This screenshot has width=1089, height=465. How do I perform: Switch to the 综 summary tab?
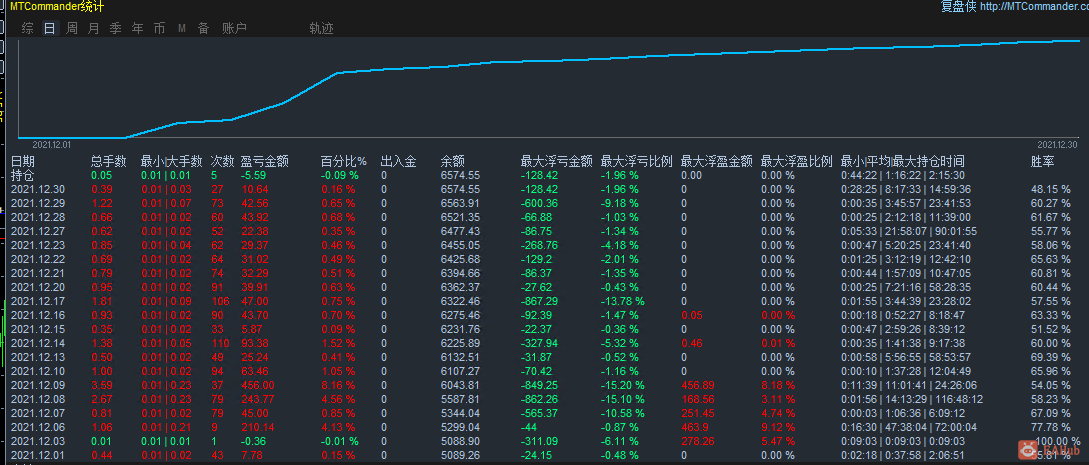coord(27,28)
